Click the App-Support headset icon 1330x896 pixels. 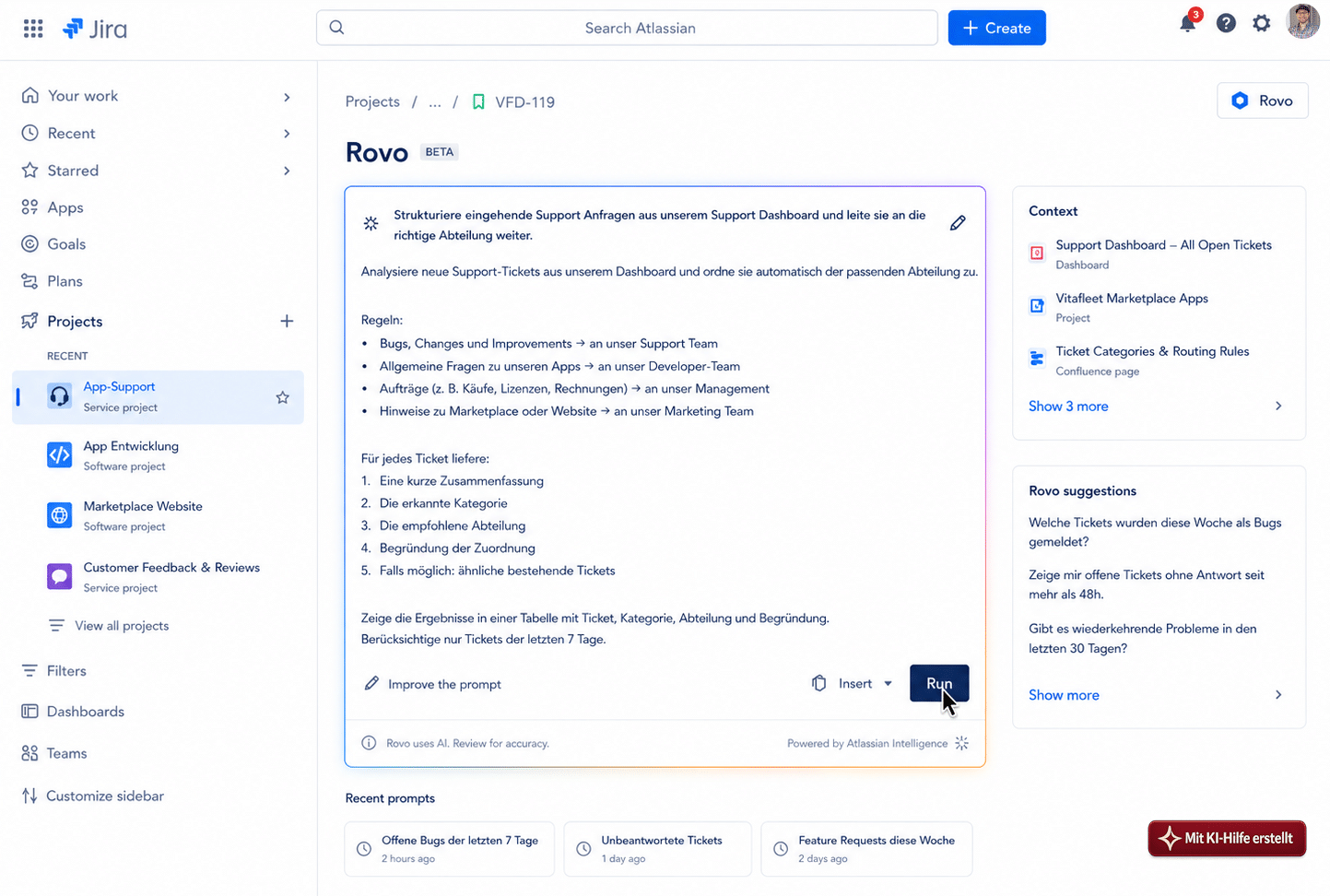[x=60, y=396]
